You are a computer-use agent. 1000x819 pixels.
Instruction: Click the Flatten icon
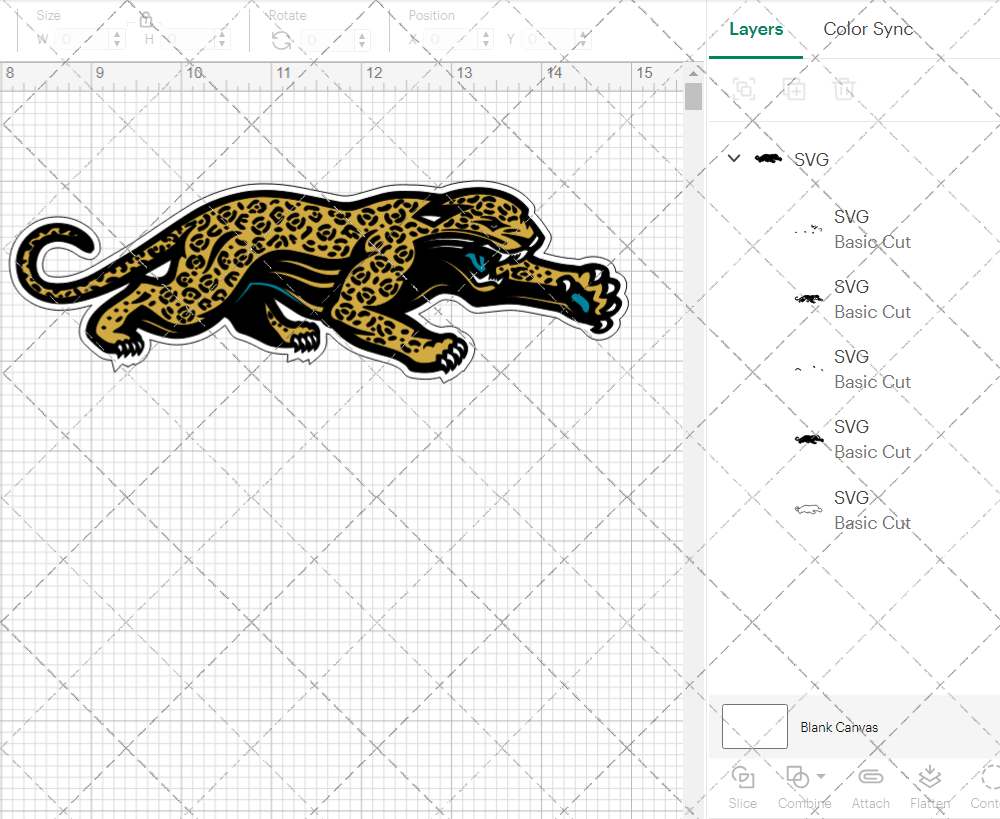pos(930,778)
